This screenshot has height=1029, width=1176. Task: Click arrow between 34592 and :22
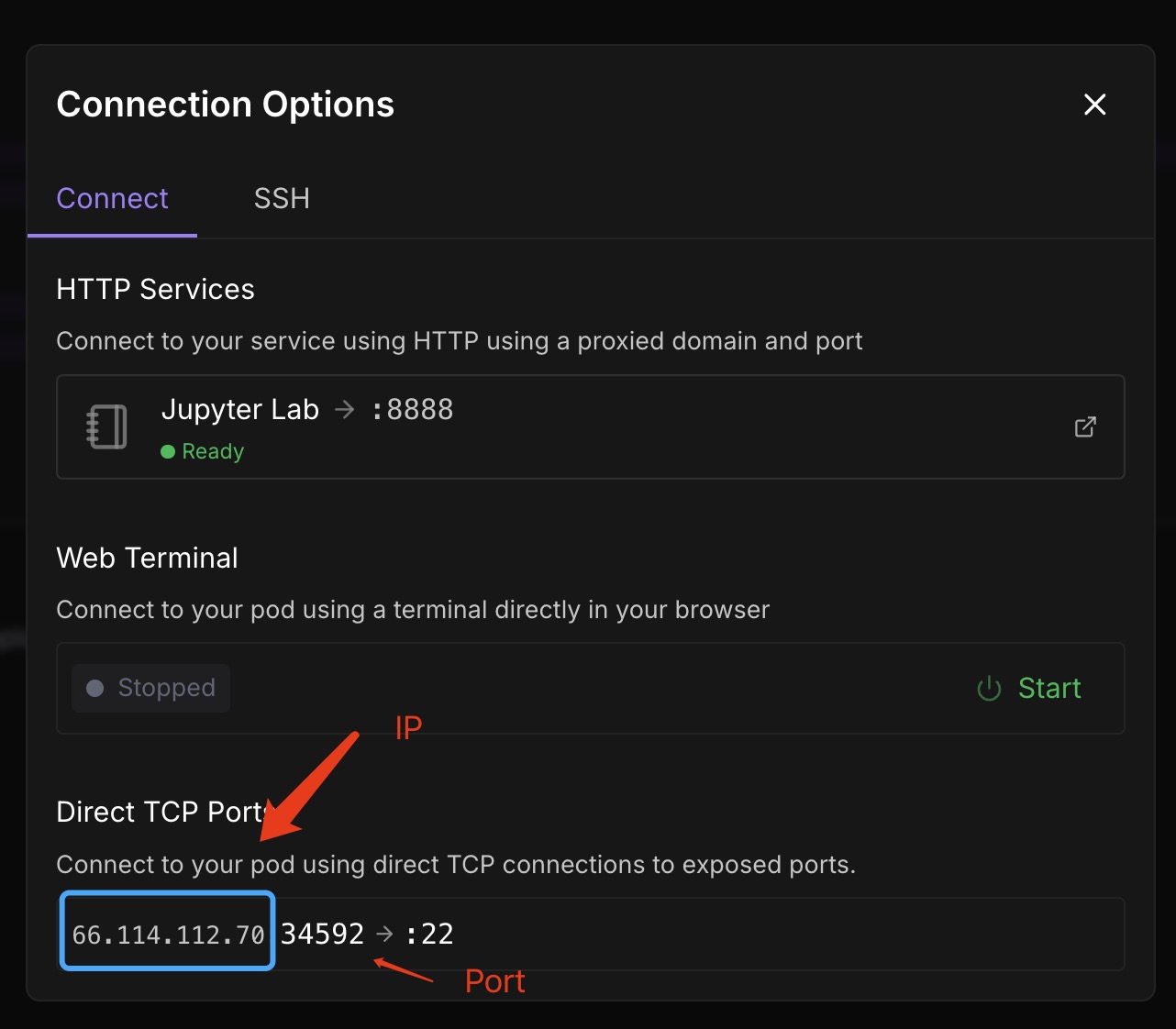385,934
